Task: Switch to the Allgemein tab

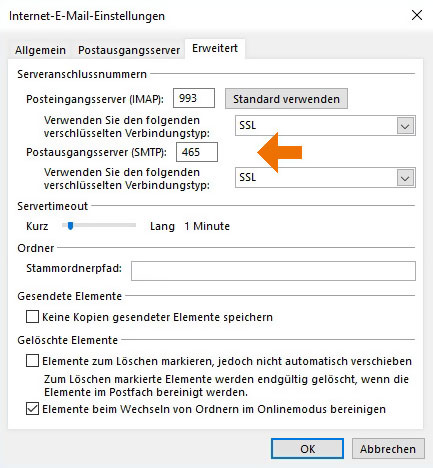Action: [x=40, y=50]
